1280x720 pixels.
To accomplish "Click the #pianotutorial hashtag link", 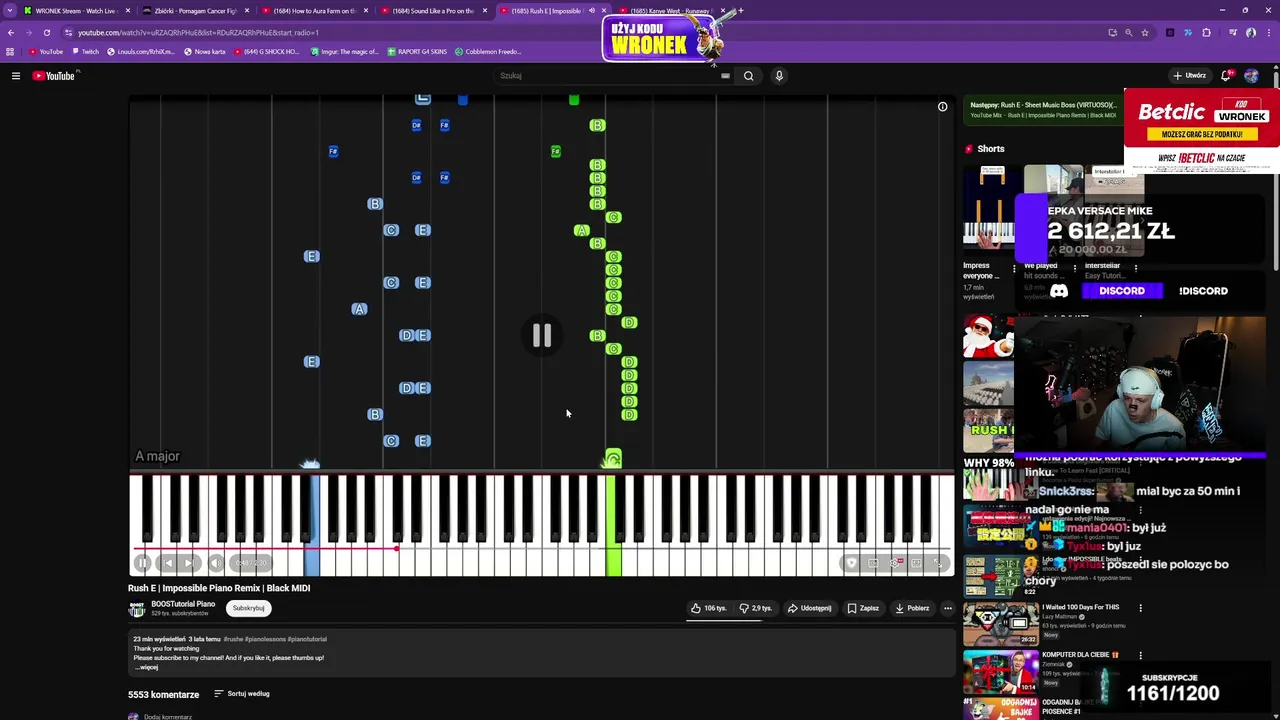I will tap(307, 639).
